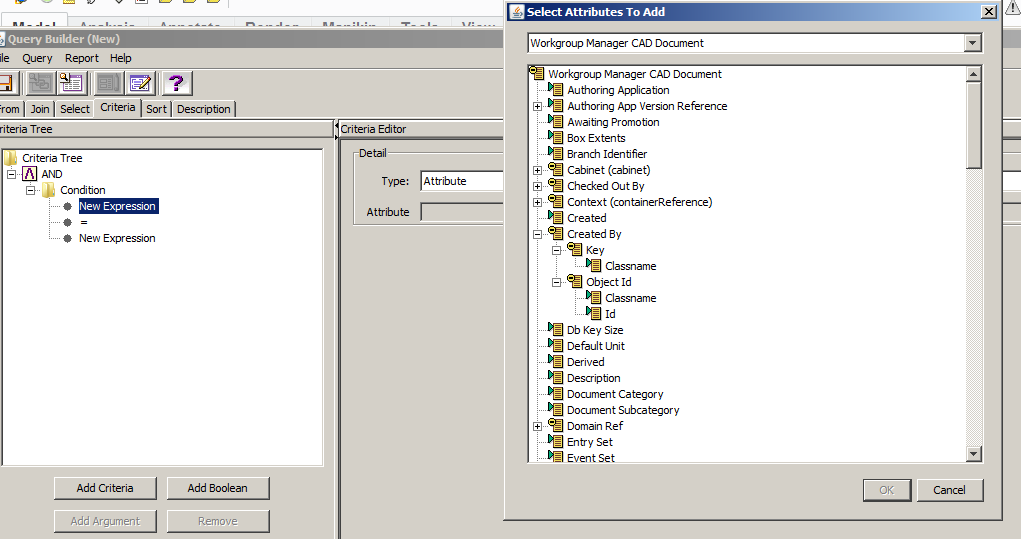Click the form with pencil toolbar icon
The image size is (1021, 539).
(x=141, y=83)
